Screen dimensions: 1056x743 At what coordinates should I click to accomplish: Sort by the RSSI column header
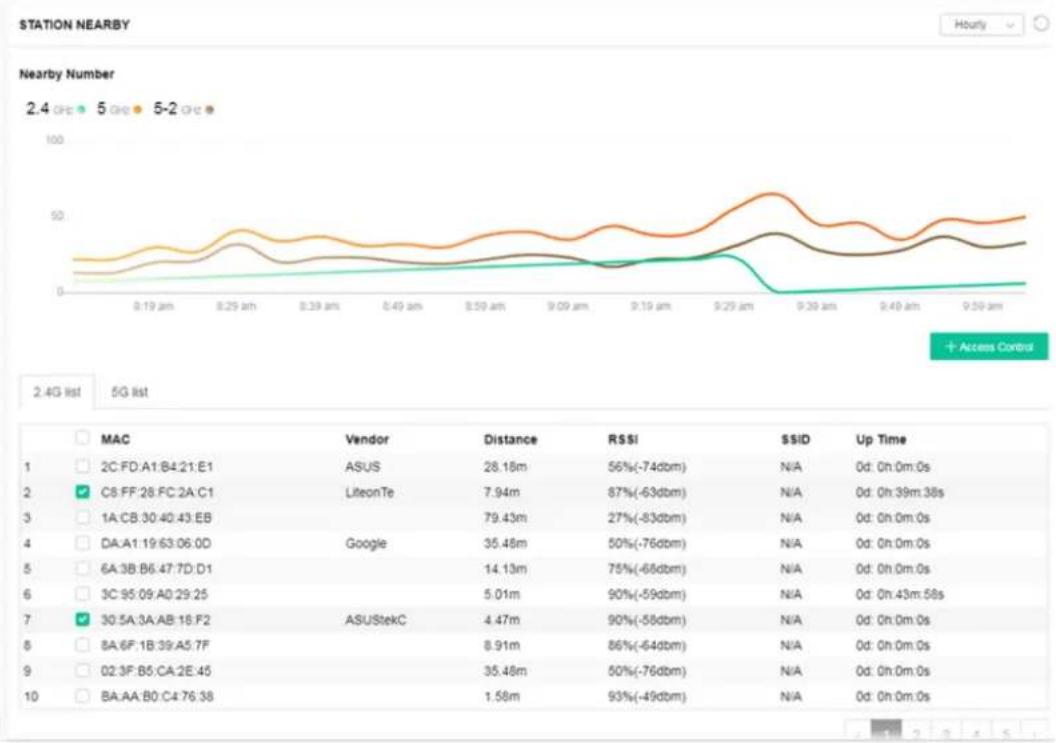coord(622,439)
